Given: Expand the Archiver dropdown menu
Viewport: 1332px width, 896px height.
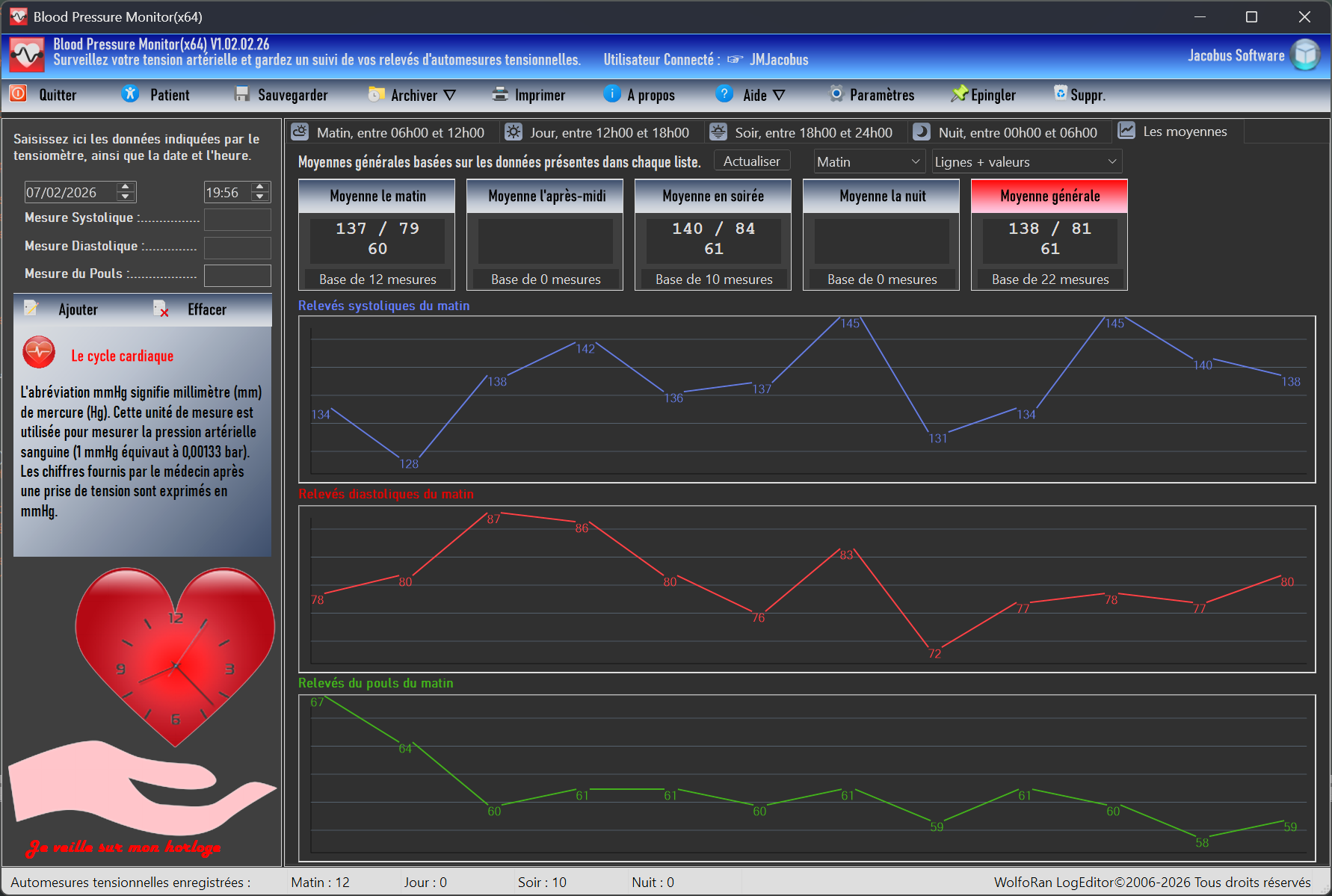Looking at the screenshot, I should pos(449,95).
